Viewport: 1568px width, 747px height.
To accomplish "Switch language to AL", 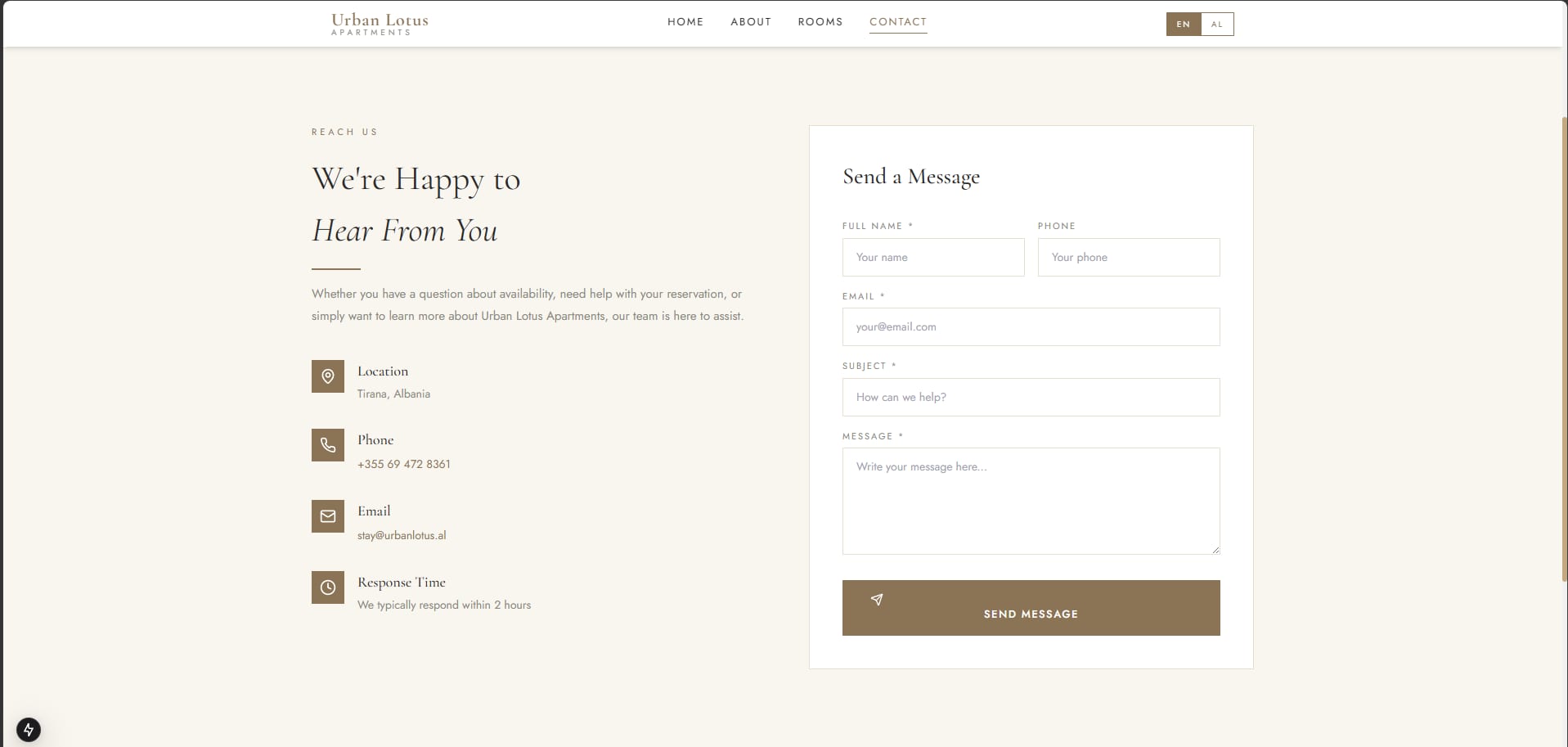I will pos(1217,25).
